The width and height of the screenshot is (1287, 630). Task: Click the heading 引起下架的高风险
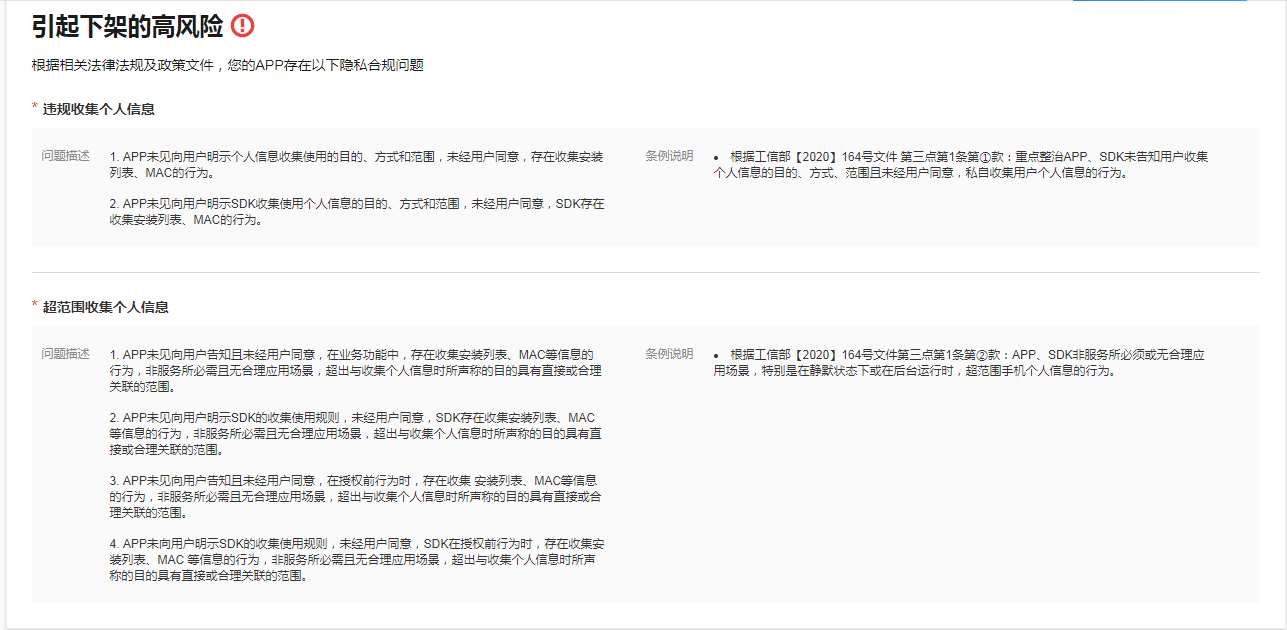click(x=127, y=27)
